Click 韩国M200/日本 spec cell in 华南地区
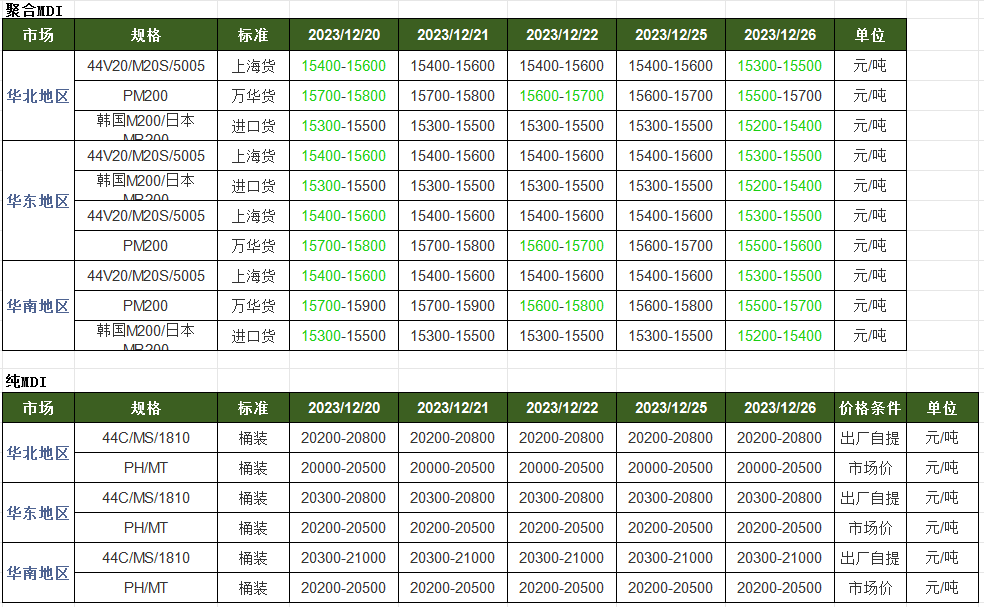This screenshot has width=984, height=607. (x=146, y=336)
